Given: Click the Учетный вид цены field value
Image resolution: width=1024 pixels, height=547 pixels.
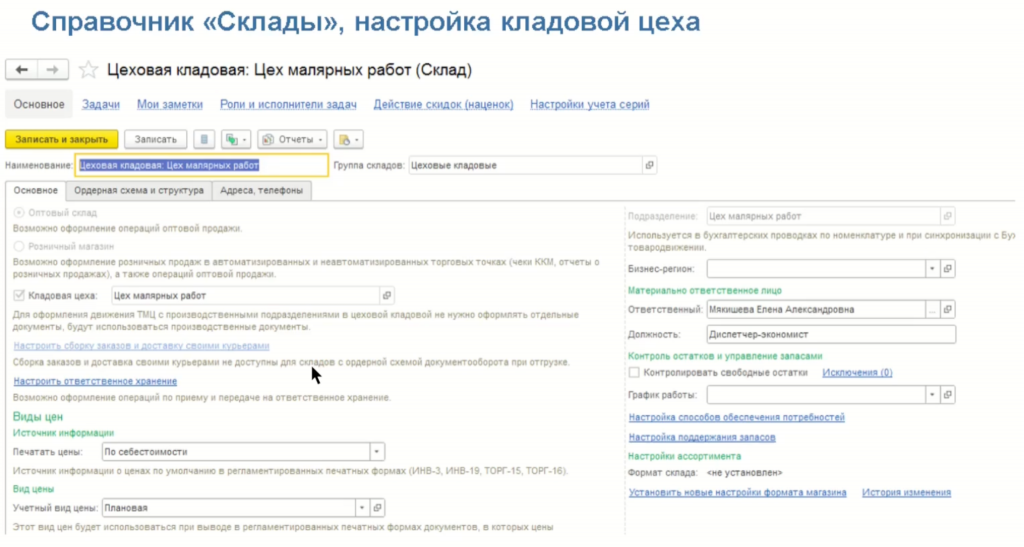Looking at the screenshot, I should point(229,508).
